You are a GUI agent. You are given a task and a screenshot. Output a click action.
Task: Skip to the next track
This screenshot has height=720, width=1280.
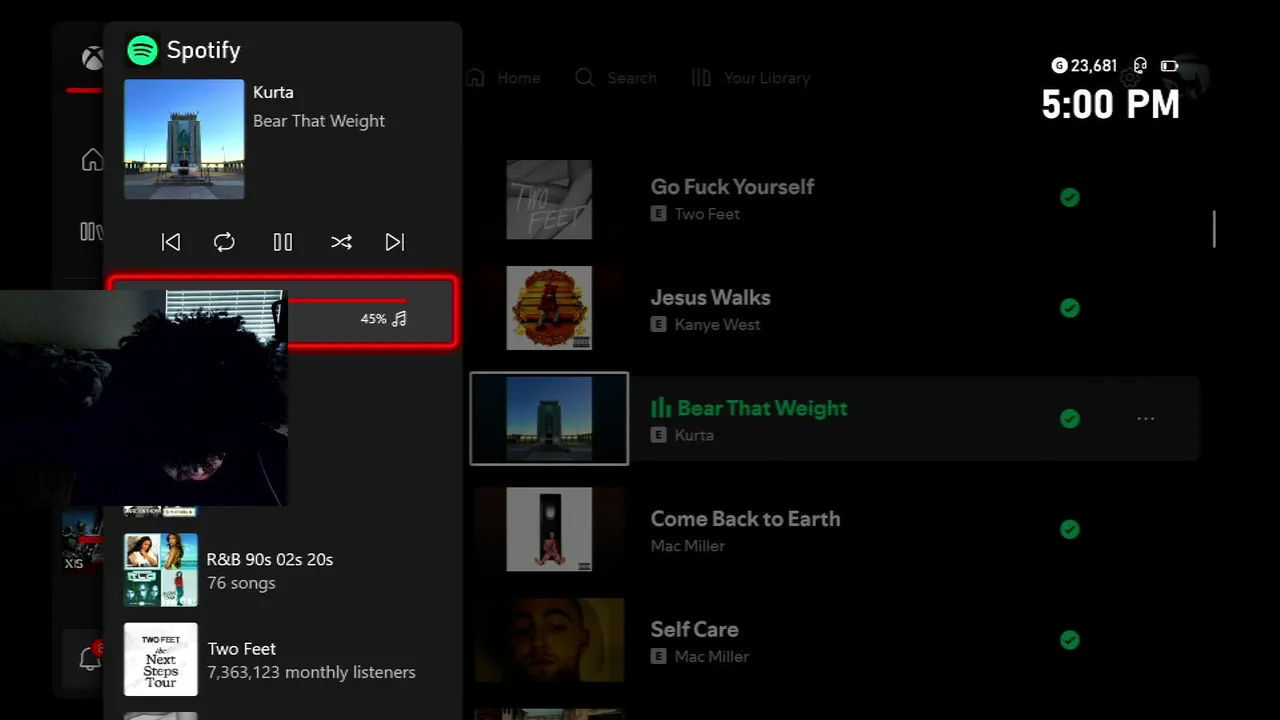(395, 242)
